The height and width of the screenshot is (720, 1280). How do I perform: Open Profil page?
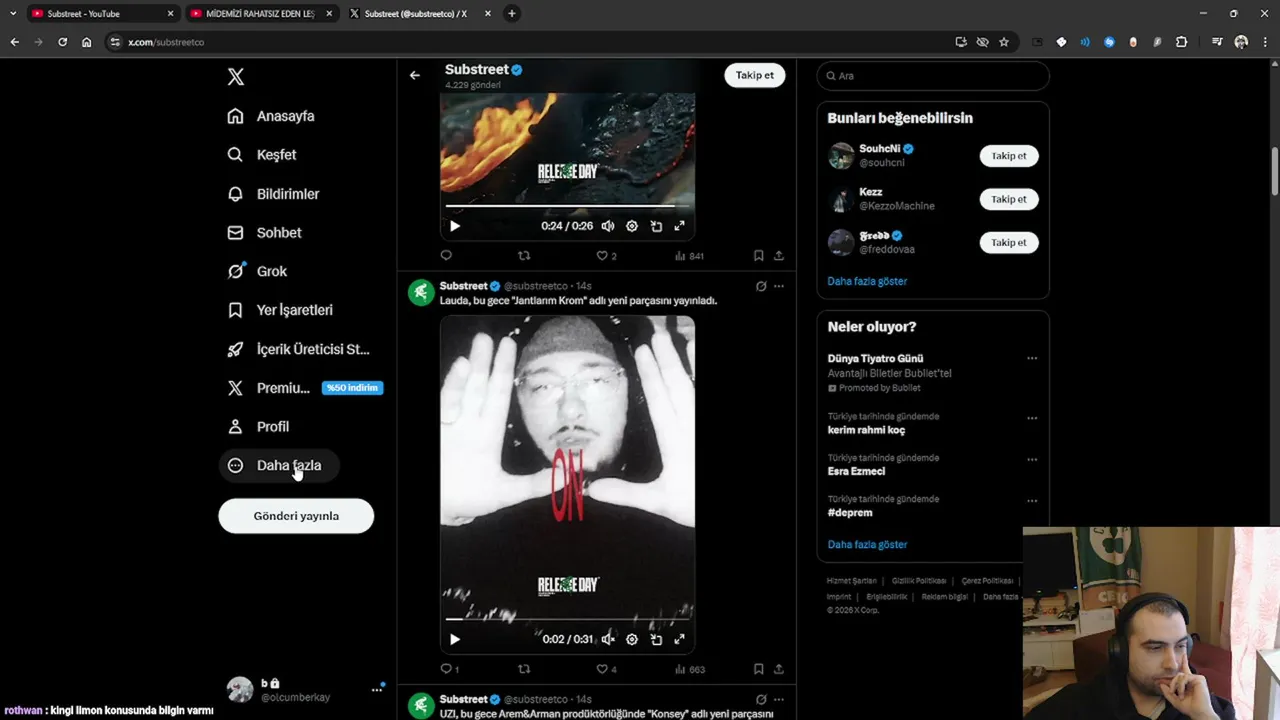[x=259, y=427]
